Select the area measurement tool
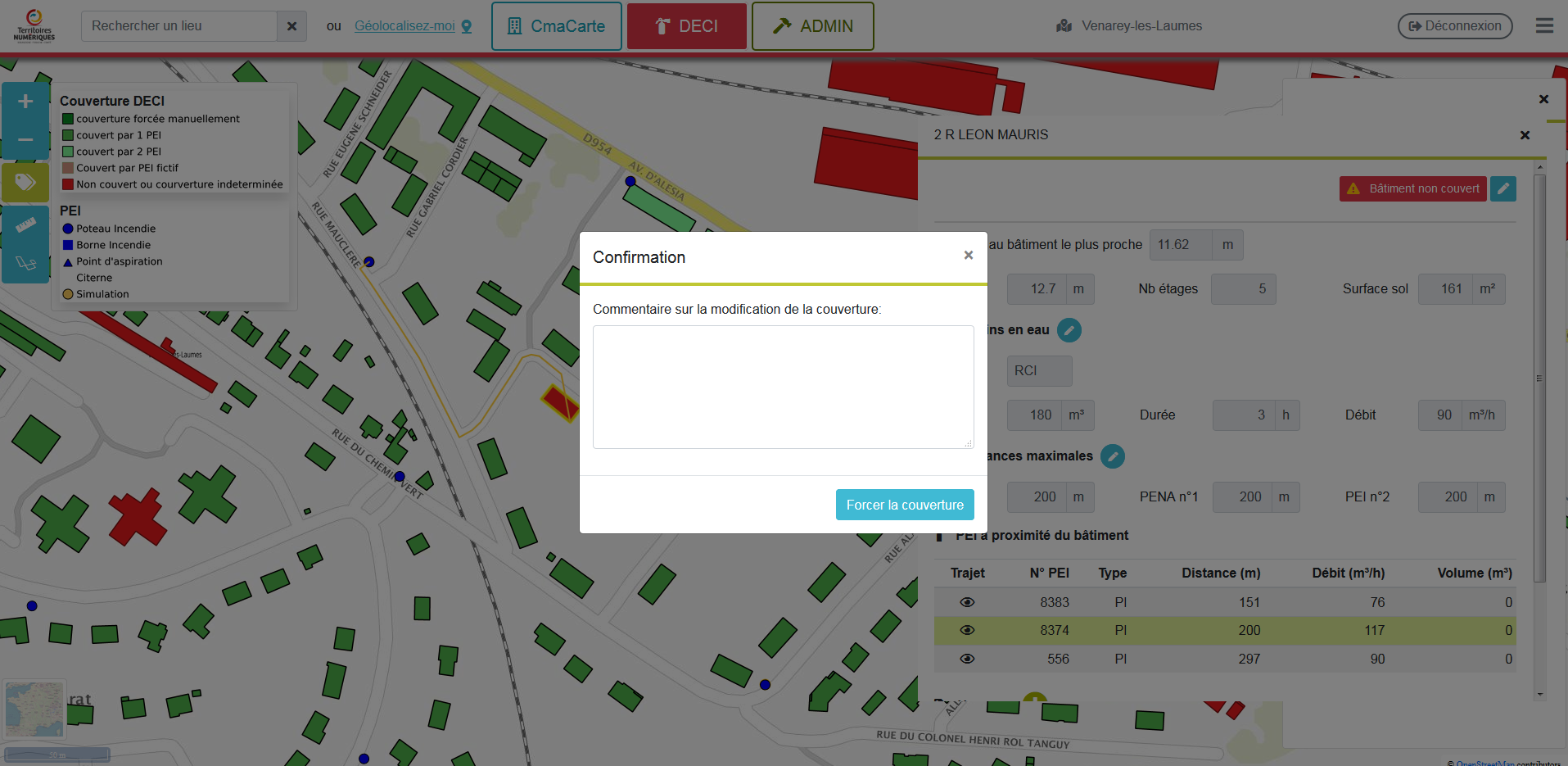 (x=25, y=263)
